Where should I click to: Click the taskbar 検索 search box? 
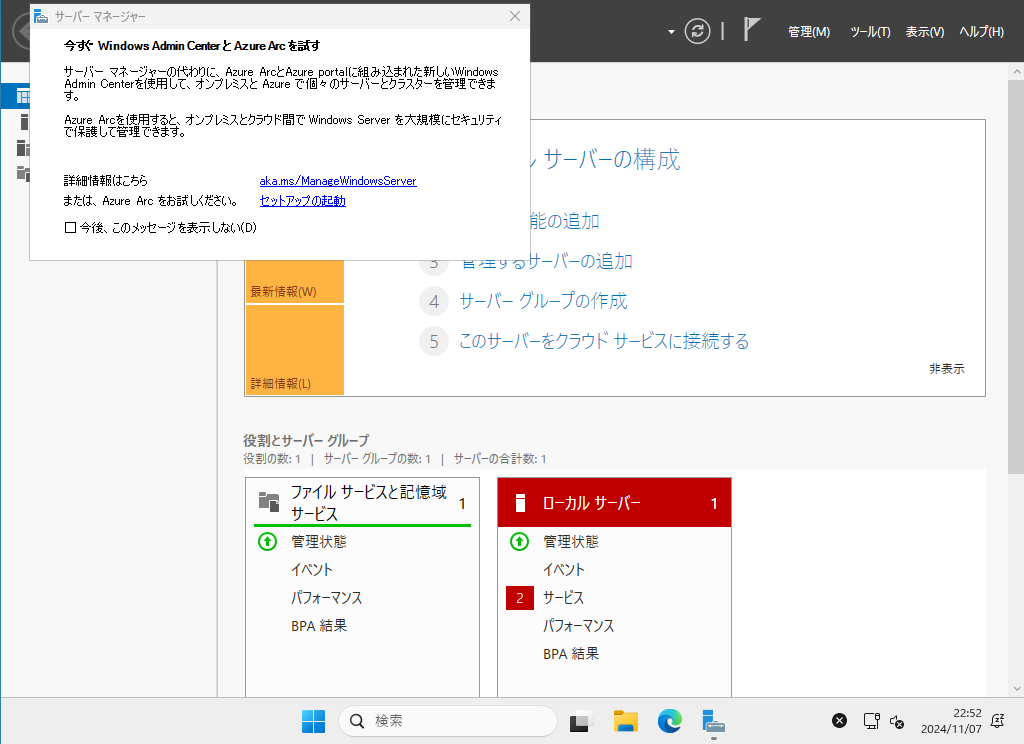447,721
